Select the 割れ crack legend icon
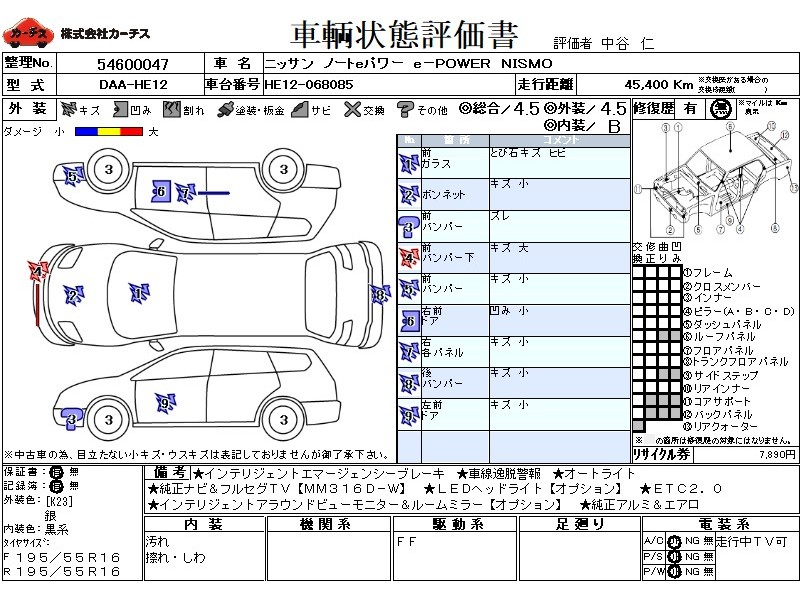The height and width of the screenshot is (600, 800). pyautogui.click(x=172, y=109)
